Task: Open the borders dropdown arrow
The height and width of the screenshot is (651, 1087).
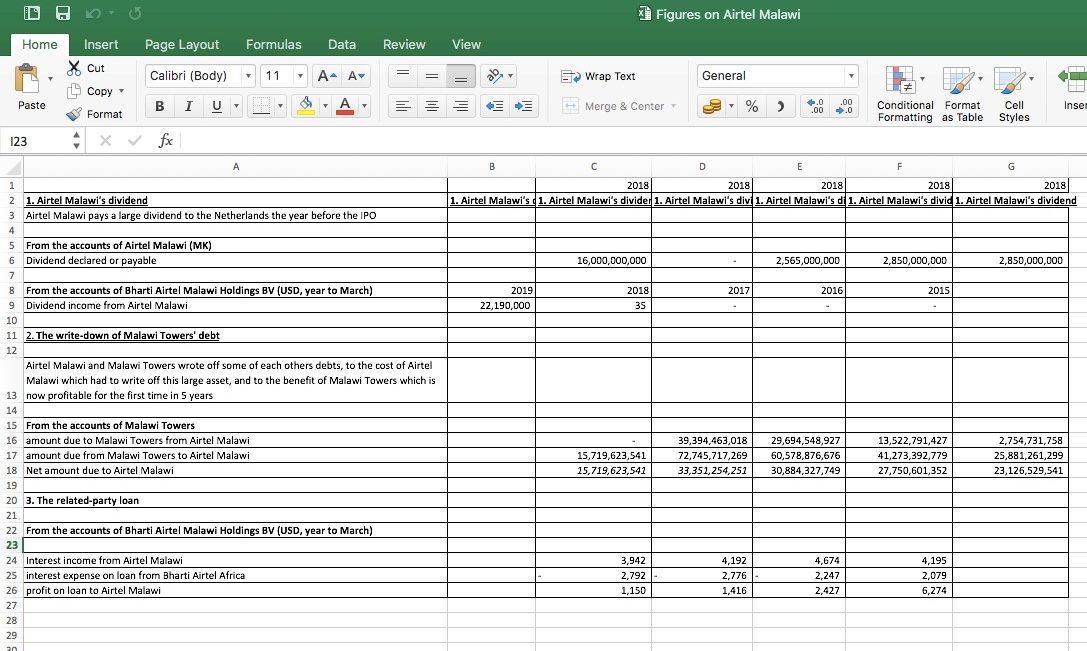Action: [x=280, y=106]
